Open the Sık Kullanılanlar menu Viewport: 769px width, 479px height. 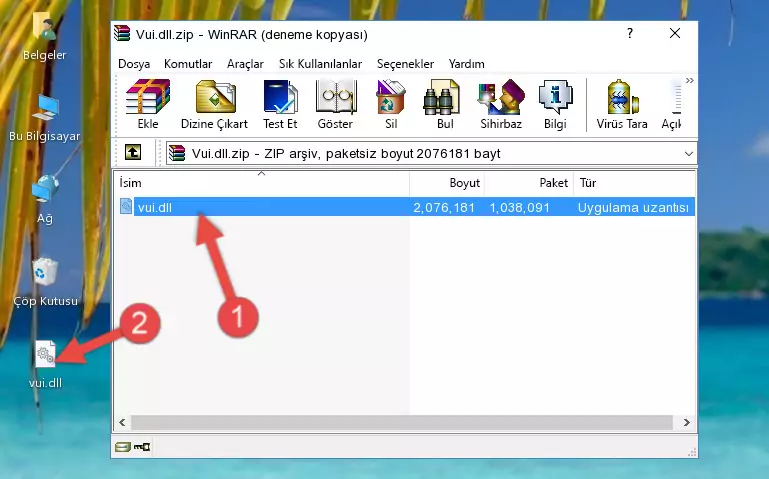click(320, 64)
